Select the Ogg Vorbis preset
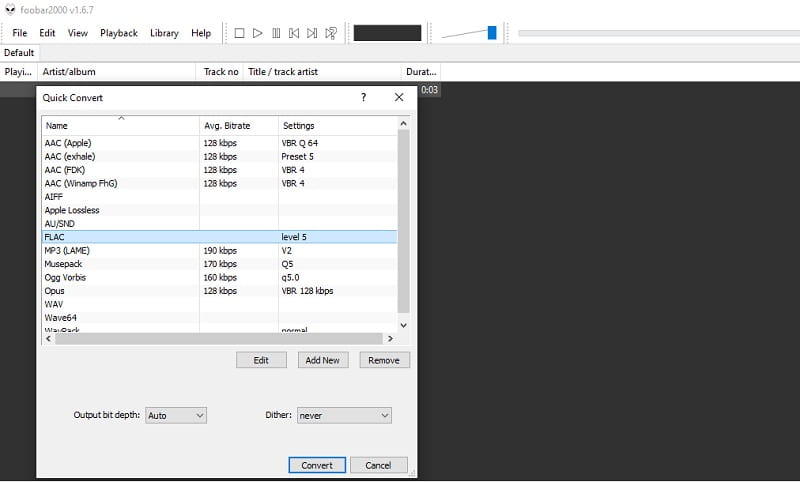 (219, 277)
